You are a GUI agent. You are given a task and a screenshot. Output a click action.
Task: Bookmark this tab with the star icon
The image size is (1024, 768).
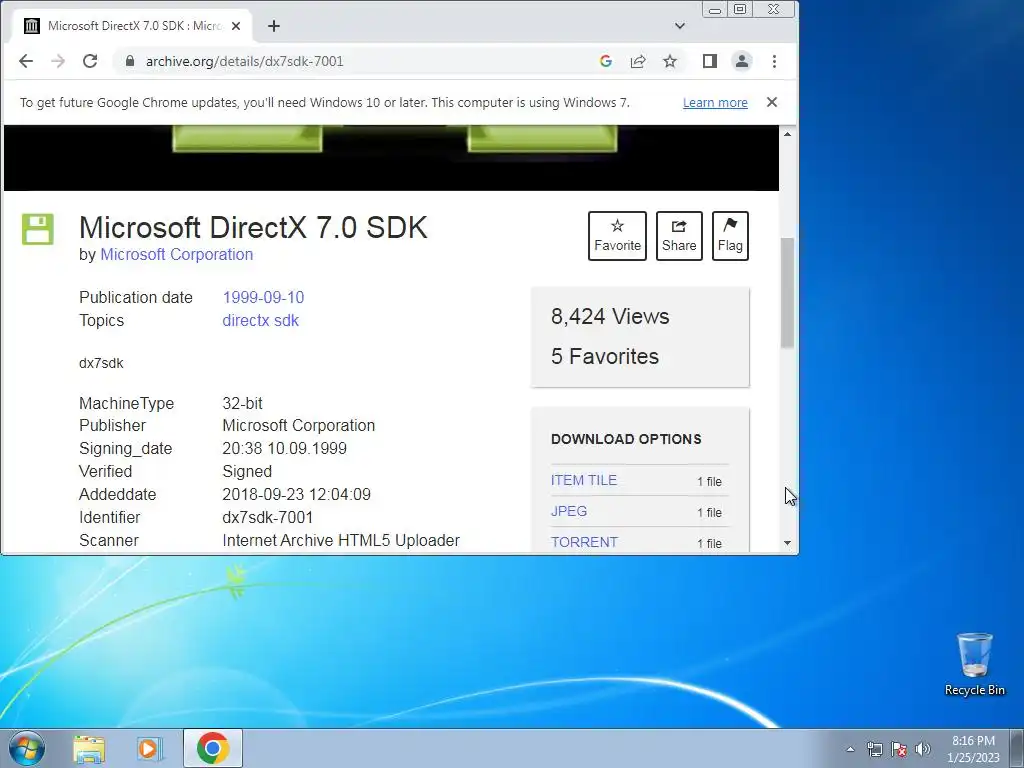670,61
